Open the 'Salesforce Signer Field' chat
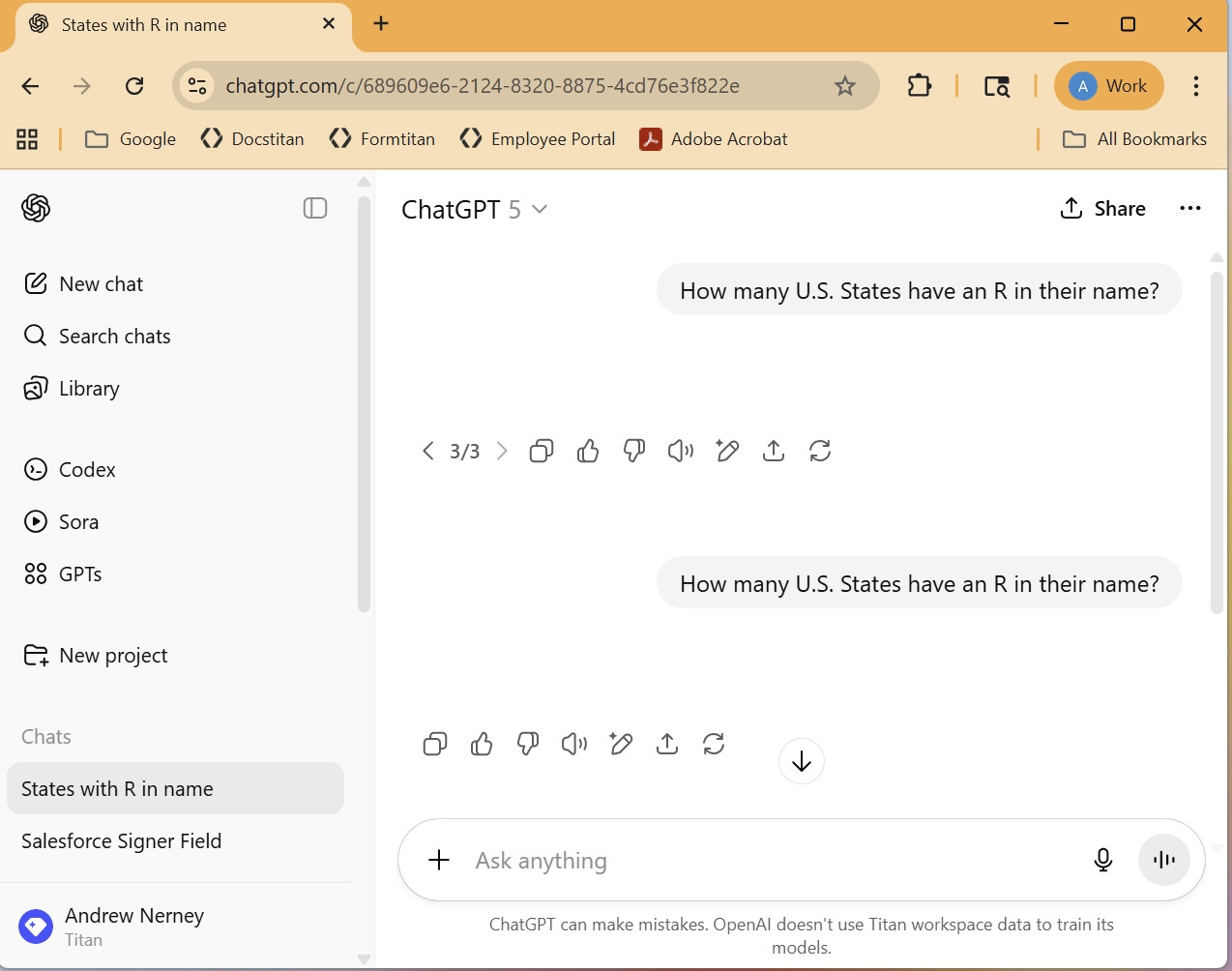1232x971 pixels. (x=175, y=840)
